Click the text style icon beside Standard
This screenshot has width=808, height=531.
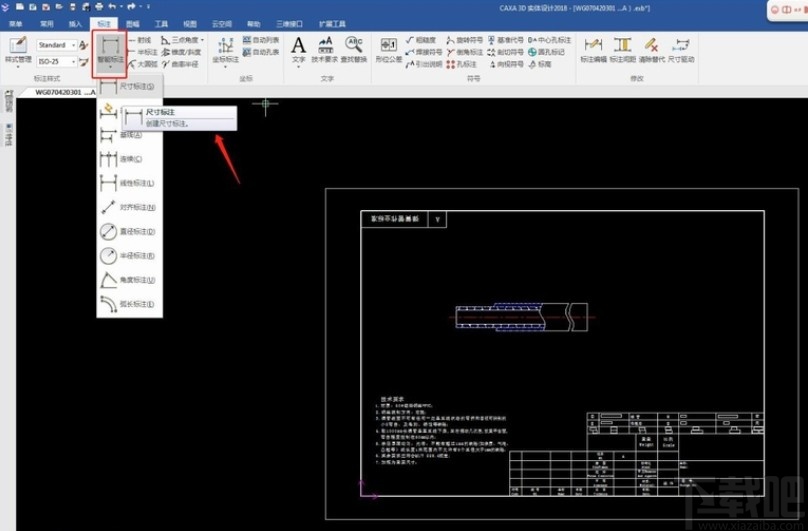(83, 45)
